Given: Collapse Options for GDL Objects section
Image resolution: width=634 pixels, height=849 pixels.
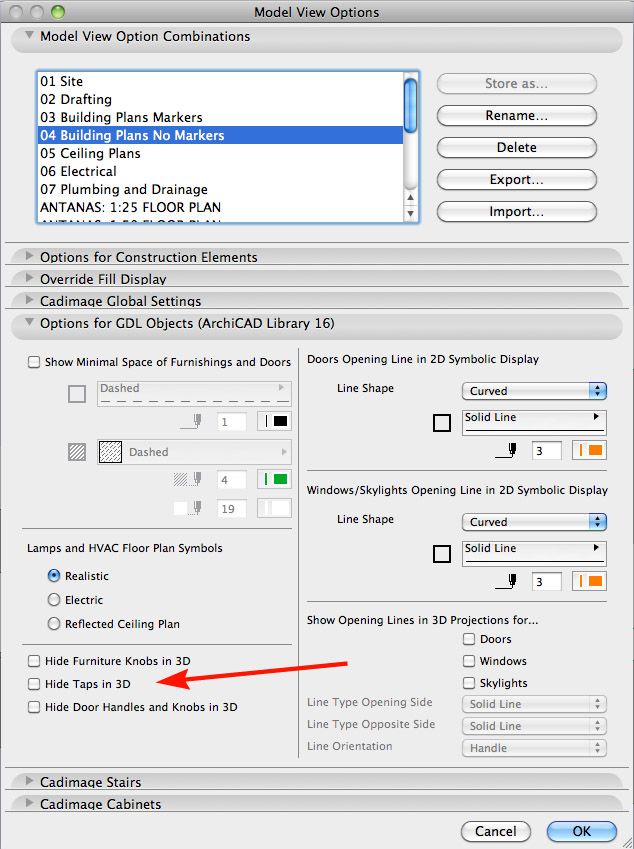Looking at the screenshot, I should (x=30, y=323).
